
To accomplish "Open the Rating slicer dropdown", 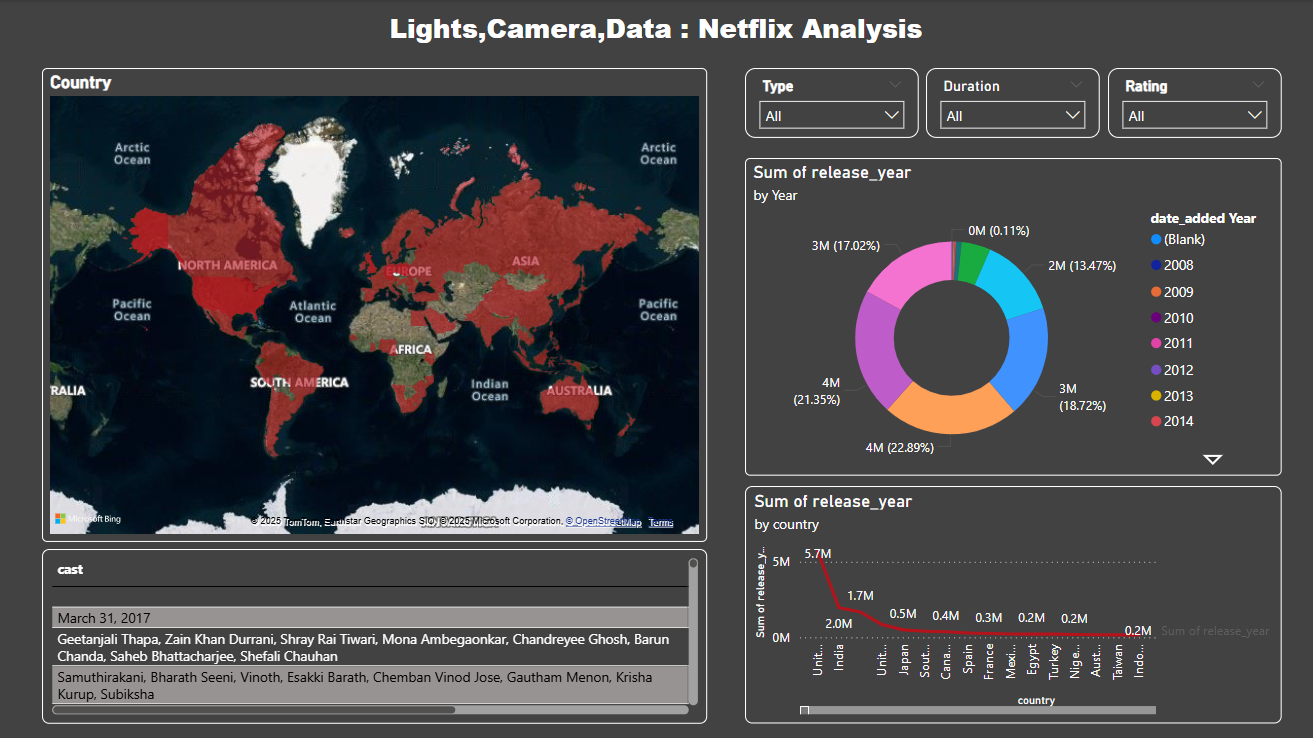I will 1195,116.
